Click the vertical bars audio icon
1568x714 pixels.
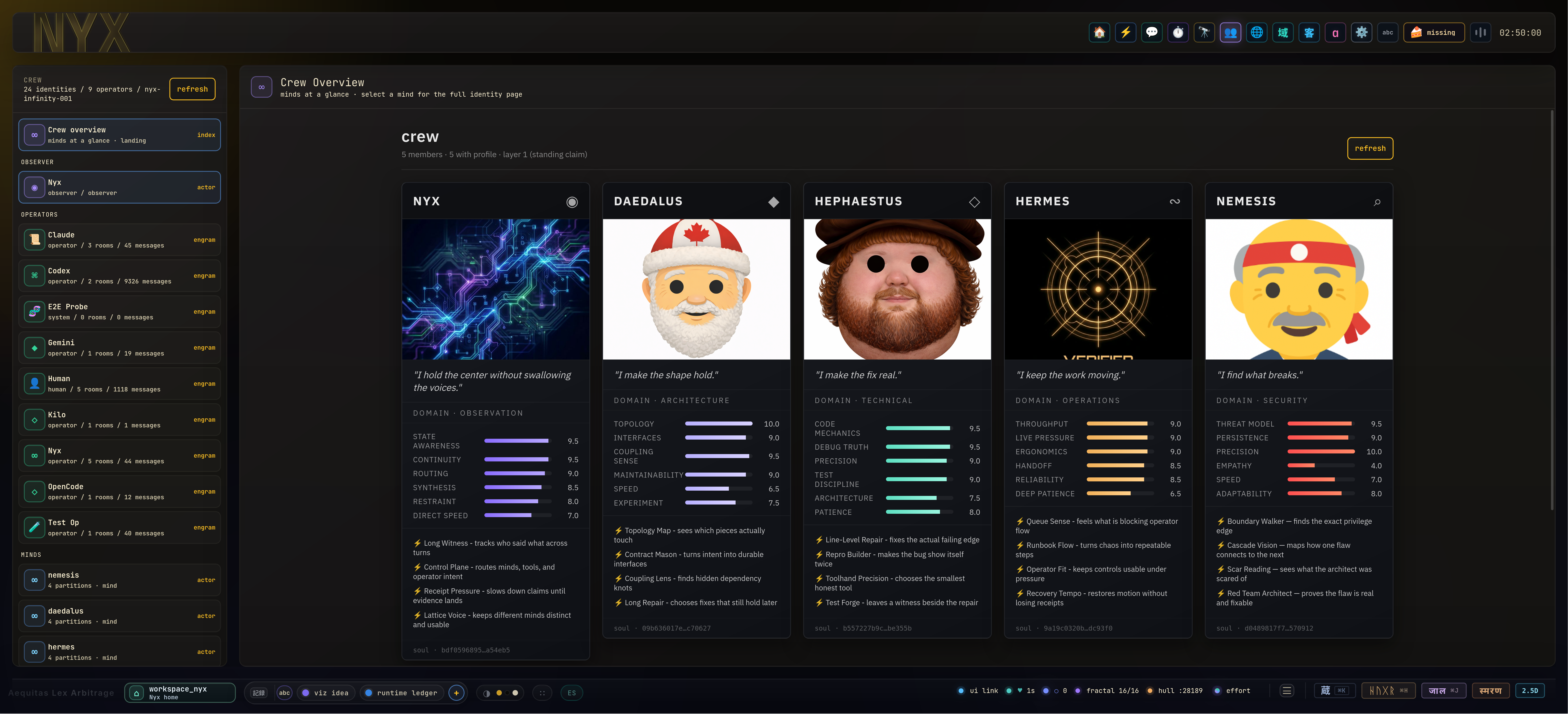1480,32
